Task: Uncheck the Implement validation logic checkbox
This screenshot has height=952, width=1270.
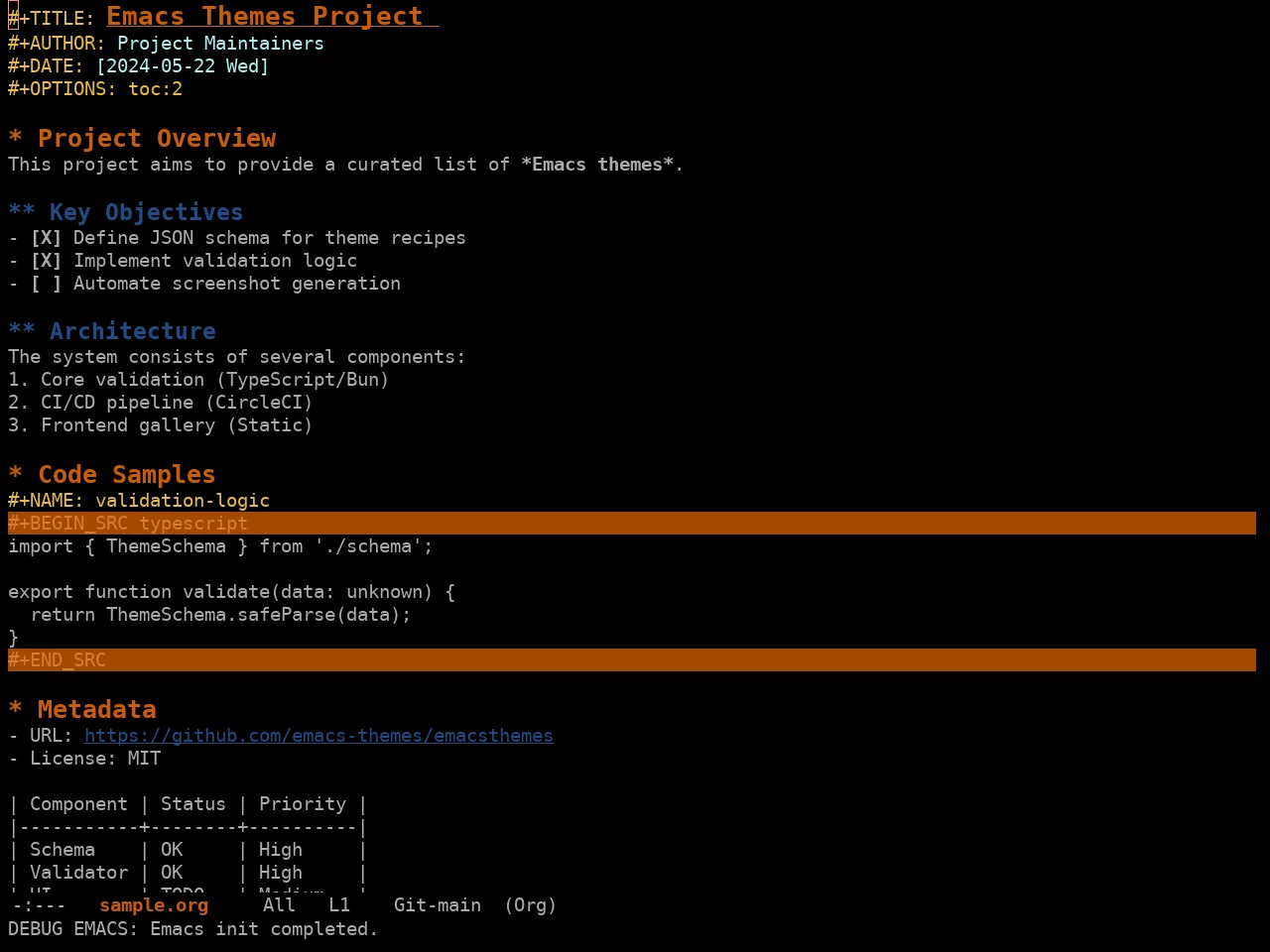Action: pos(46,261)
